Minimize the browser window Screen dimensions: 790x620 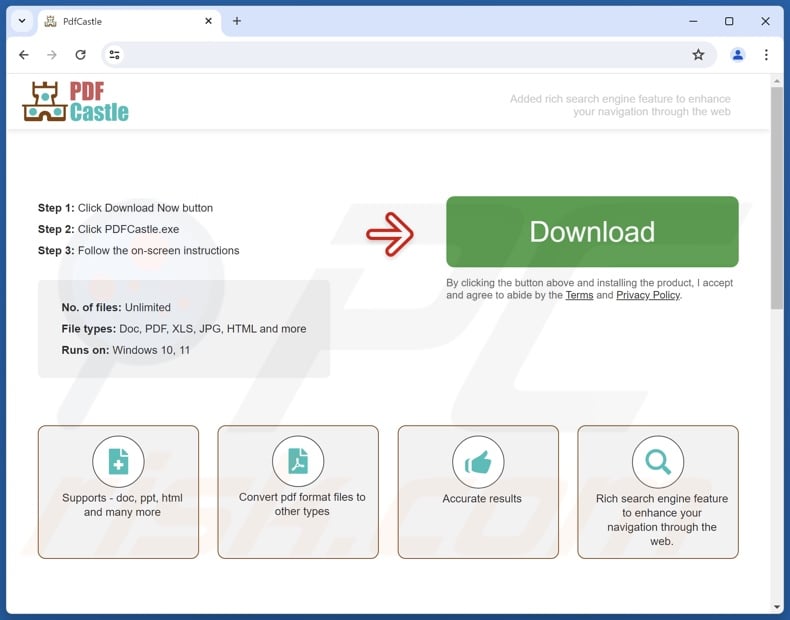pyautogui.click(x=693, y=21)
